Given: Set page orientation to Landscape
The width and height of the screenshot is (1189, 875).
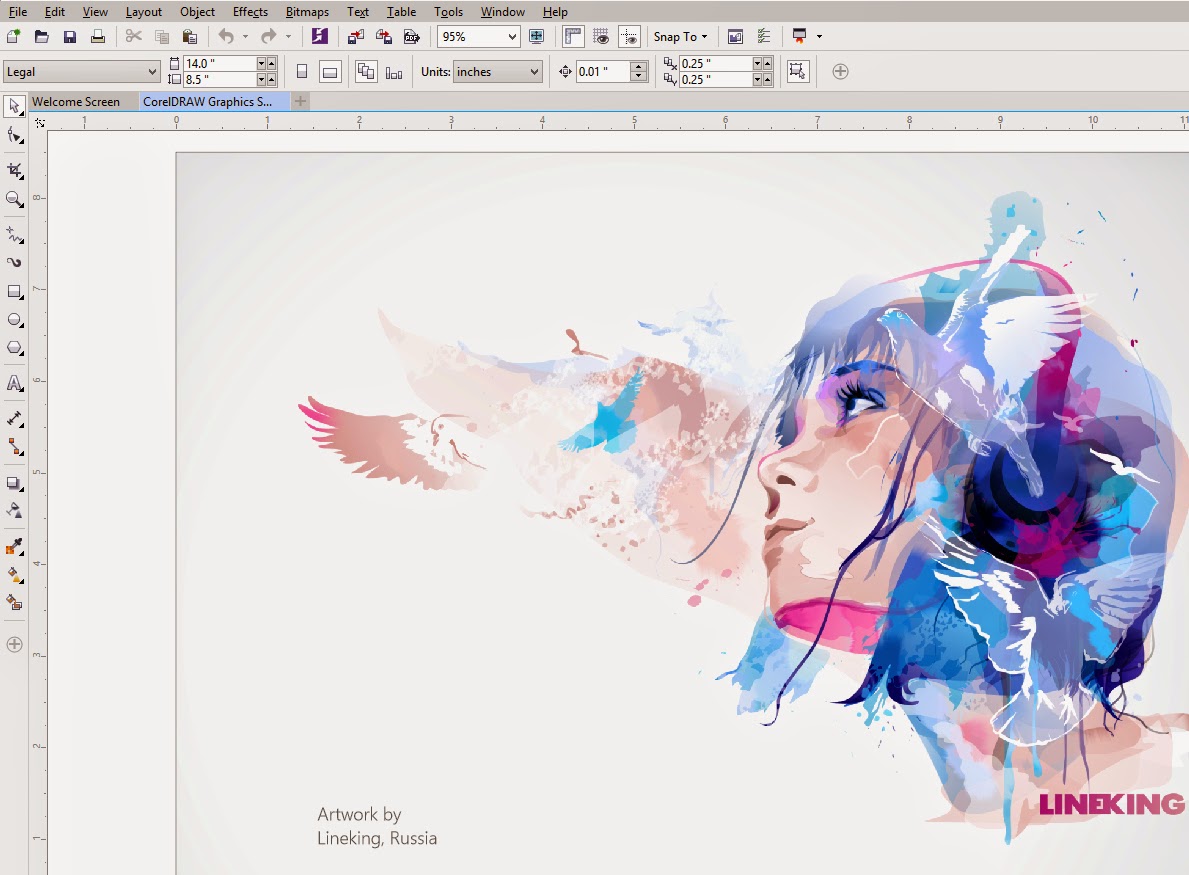Looking at the screenshot, I should point(330,72).
